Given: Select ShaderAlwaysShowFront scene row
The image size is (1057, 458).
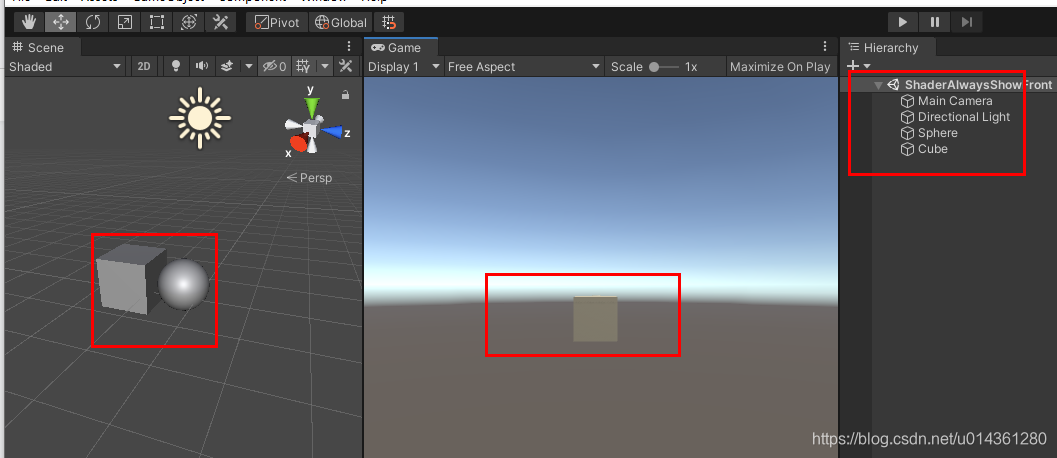Looking at the screenshot, I should click(948, 85).
